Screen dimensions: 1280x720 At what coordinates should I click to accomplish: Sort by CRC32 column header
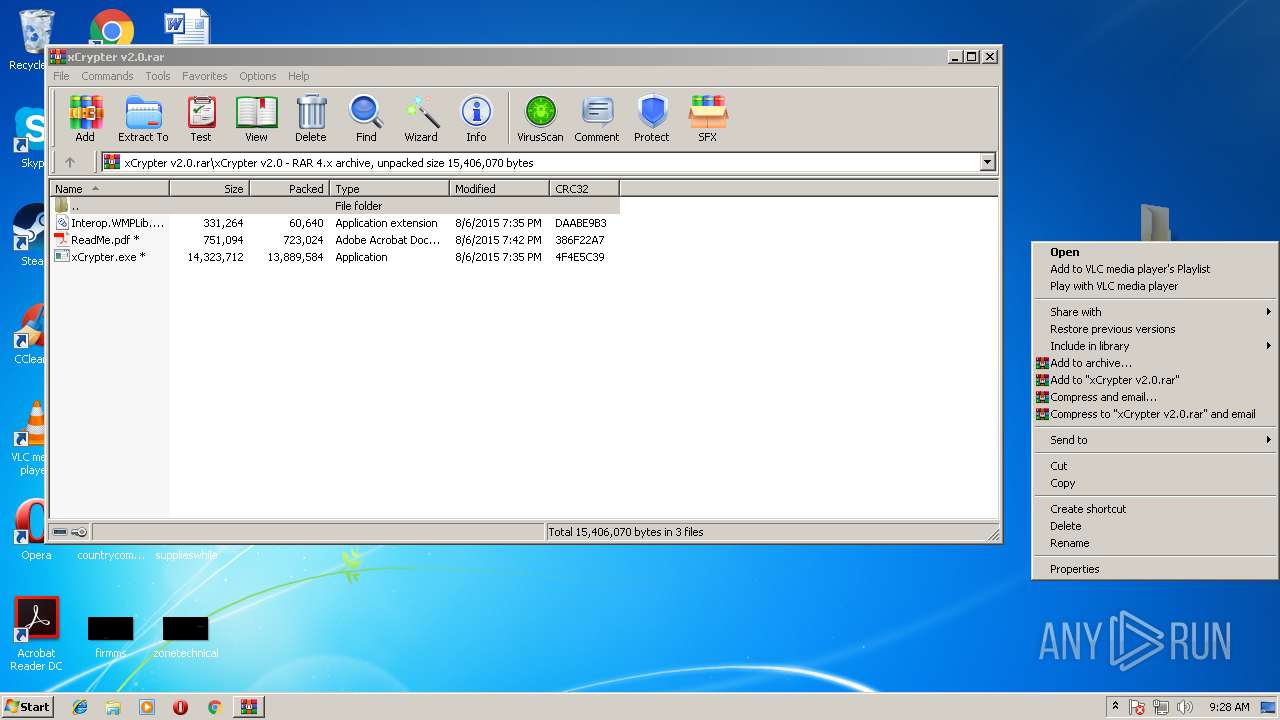pos(584,189)
